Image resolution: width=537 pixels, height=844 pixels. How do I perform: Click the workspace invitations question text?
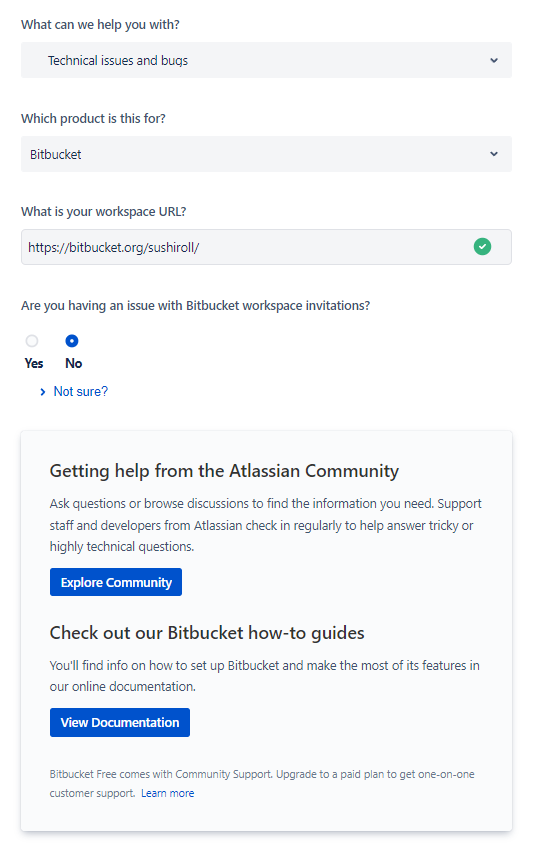(195, 305)
